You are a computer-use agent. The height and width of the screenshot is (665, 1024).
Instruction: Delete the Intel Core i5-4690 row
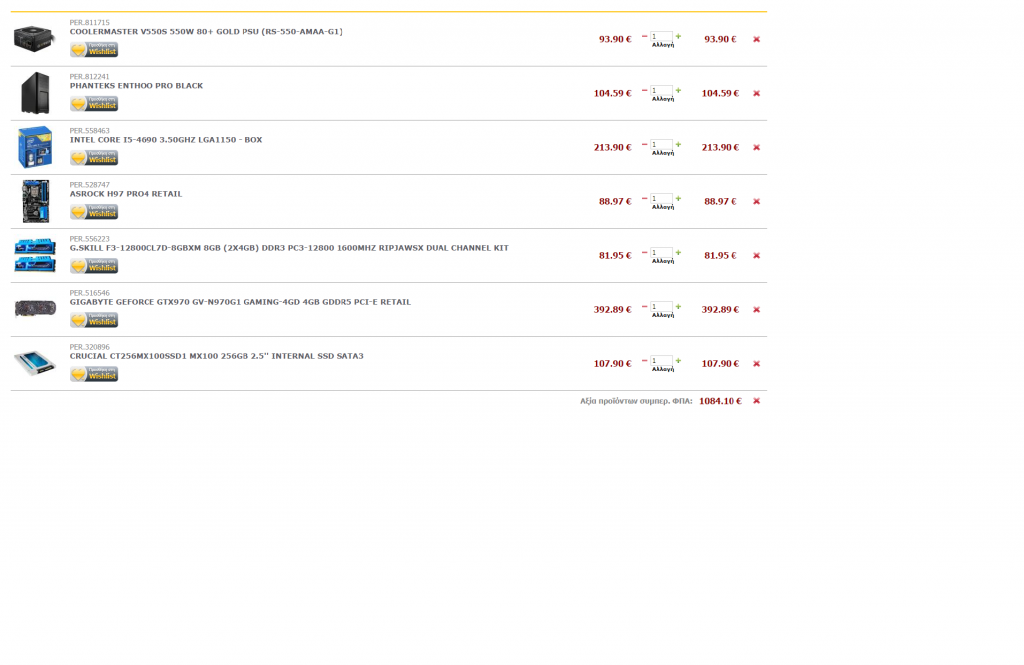[756, 148]
